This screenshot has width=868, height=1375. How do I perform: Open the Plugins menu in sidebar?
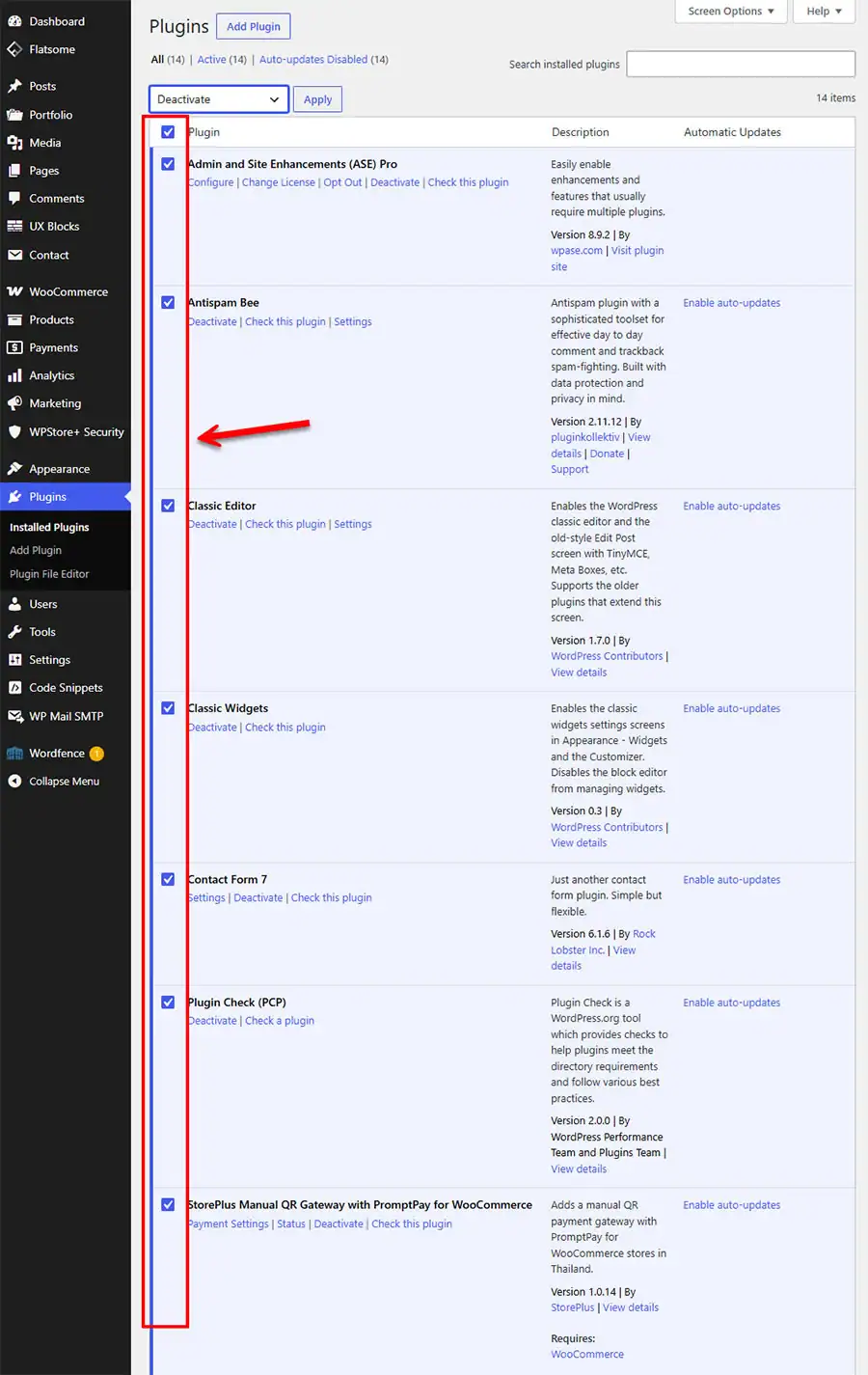pyautogui.click(x=66, y=497)
